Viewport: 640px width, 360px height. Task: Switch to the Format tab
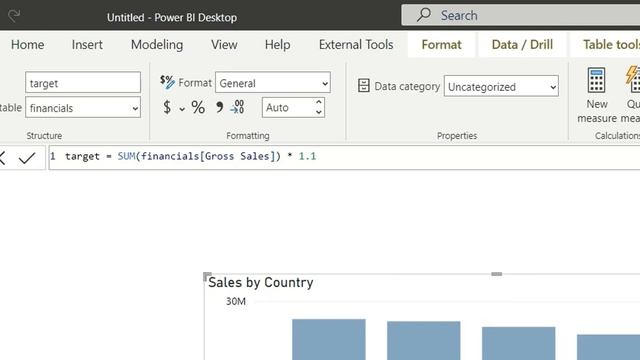click(441, 44)
